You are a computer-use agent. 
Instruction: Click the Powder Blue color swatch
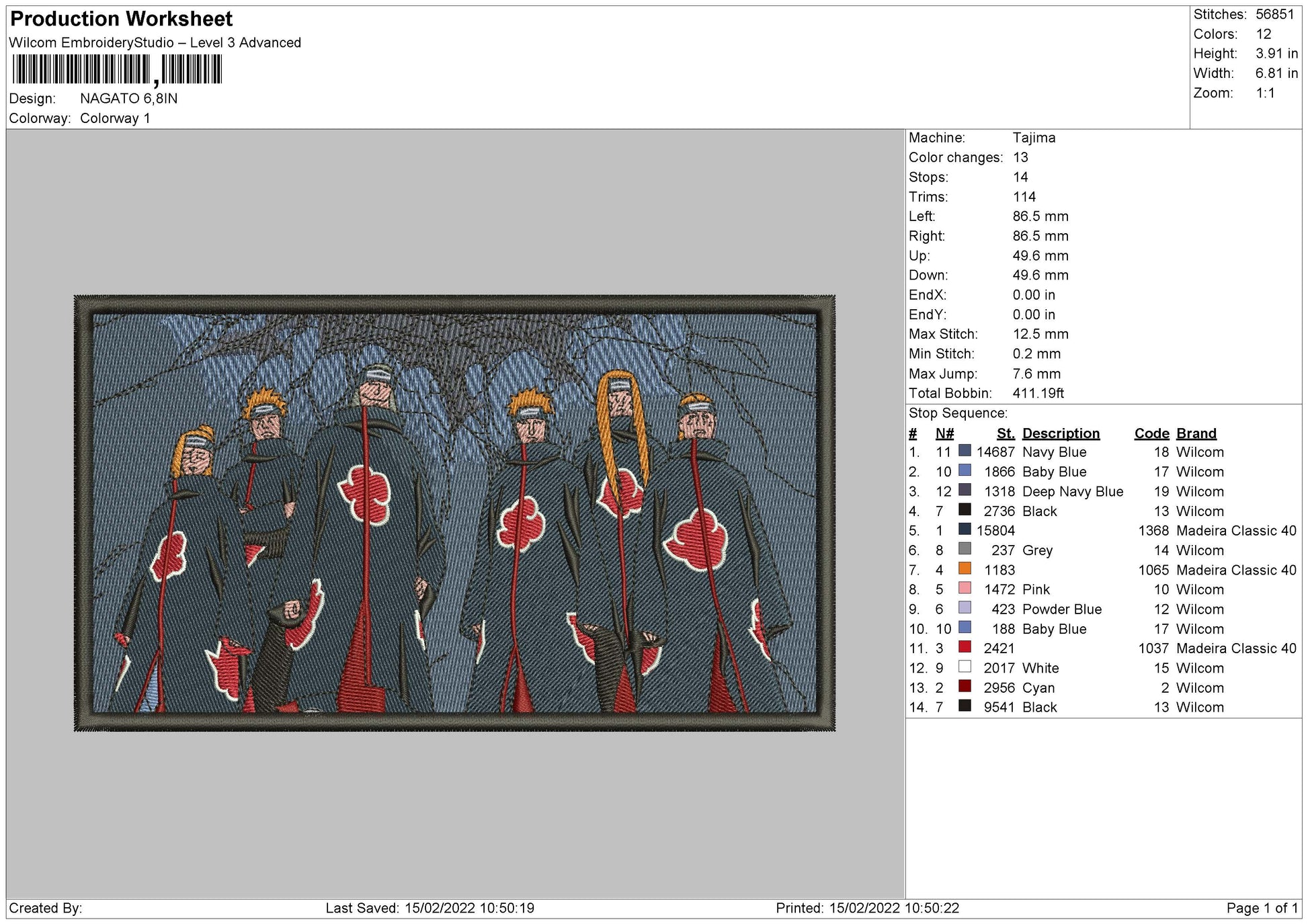(x=965, y=607)
